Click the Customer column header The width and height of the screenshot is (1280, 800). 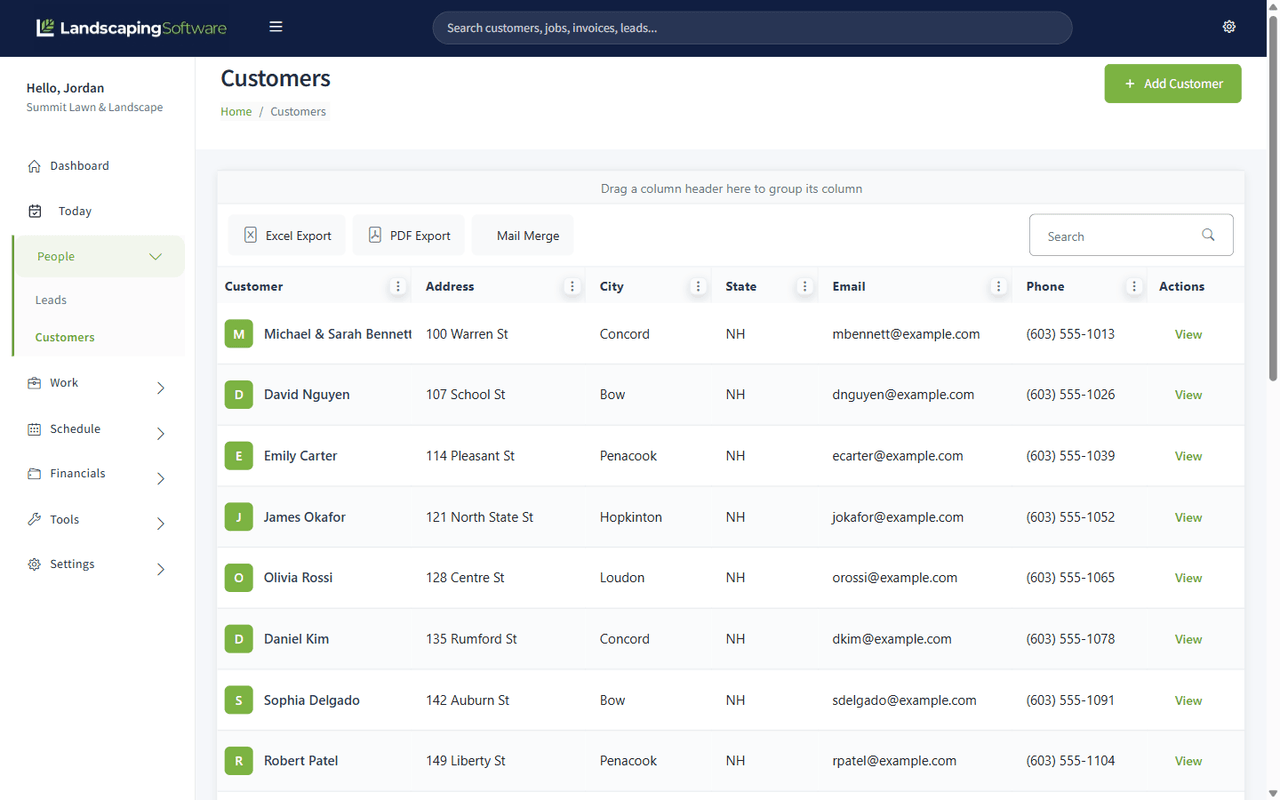(x=254, y=287)
